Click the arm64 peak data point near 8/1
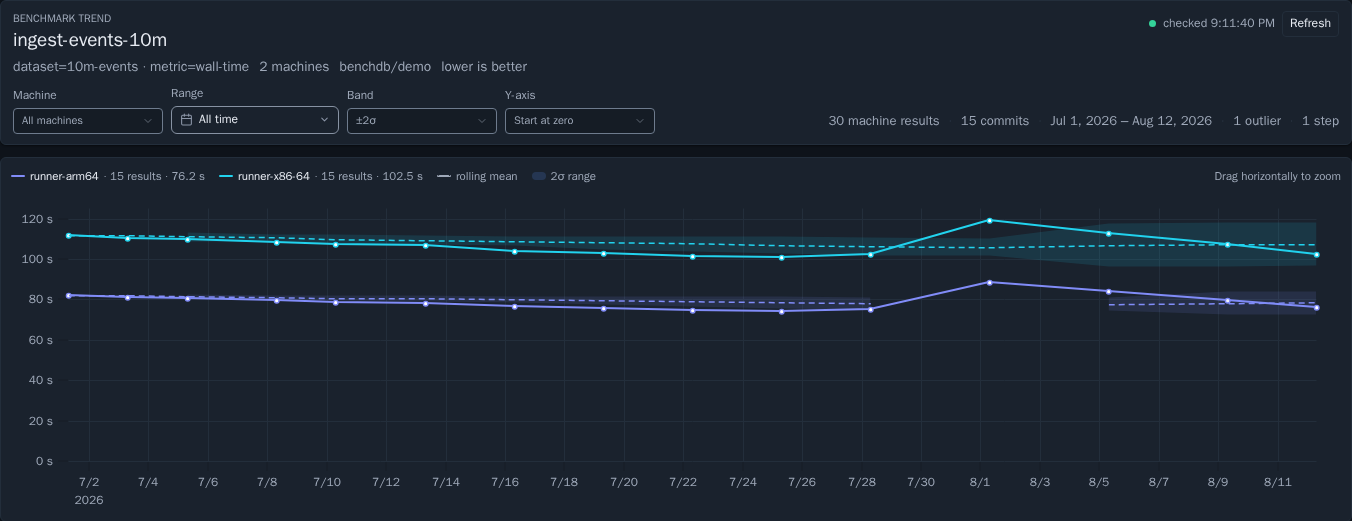 tap(989, 282)
